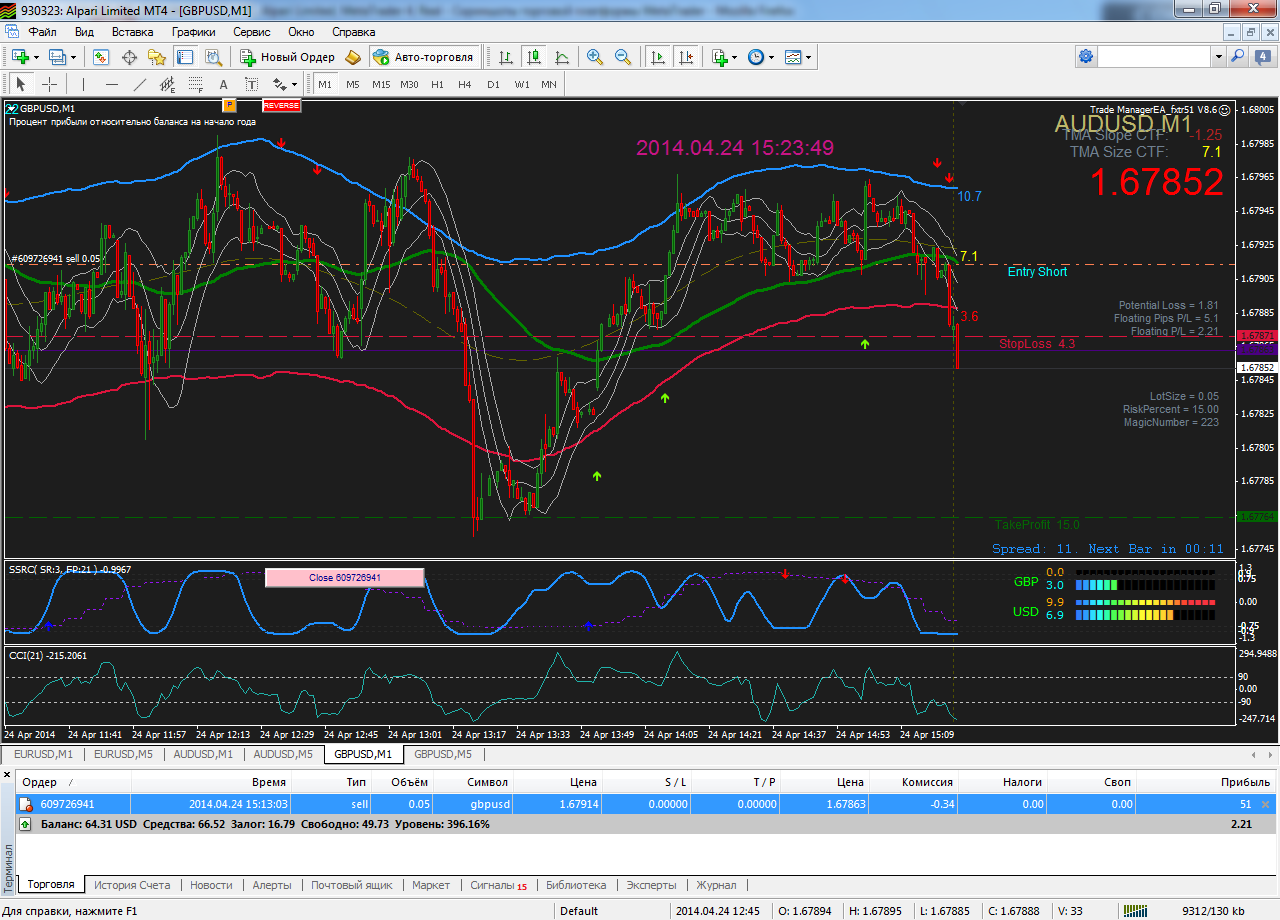Select the H1 timeframe
1280x920 pixels.
(x=437, y=84)
